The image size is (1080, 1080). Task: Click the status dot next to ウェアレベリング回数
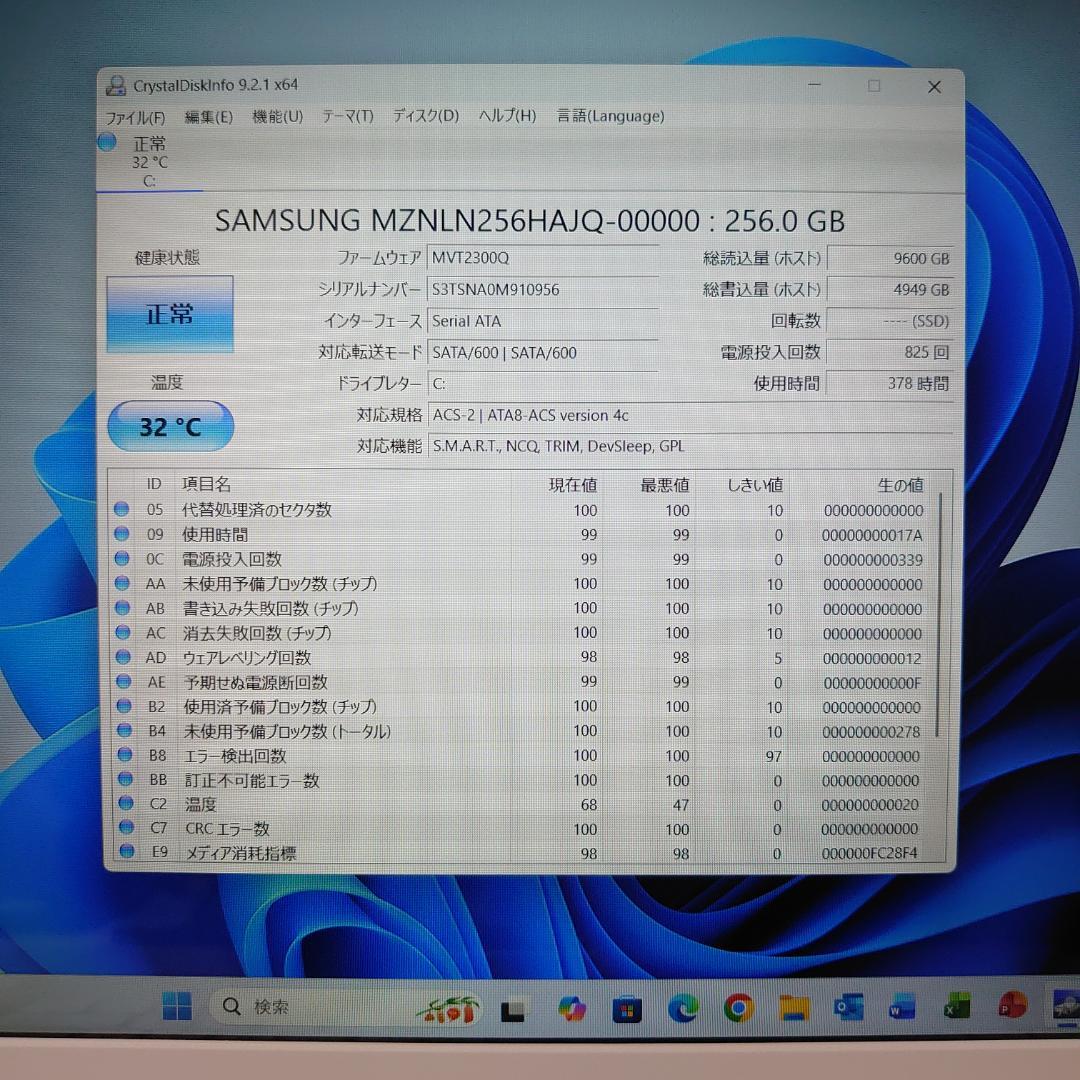coord(121,656)
